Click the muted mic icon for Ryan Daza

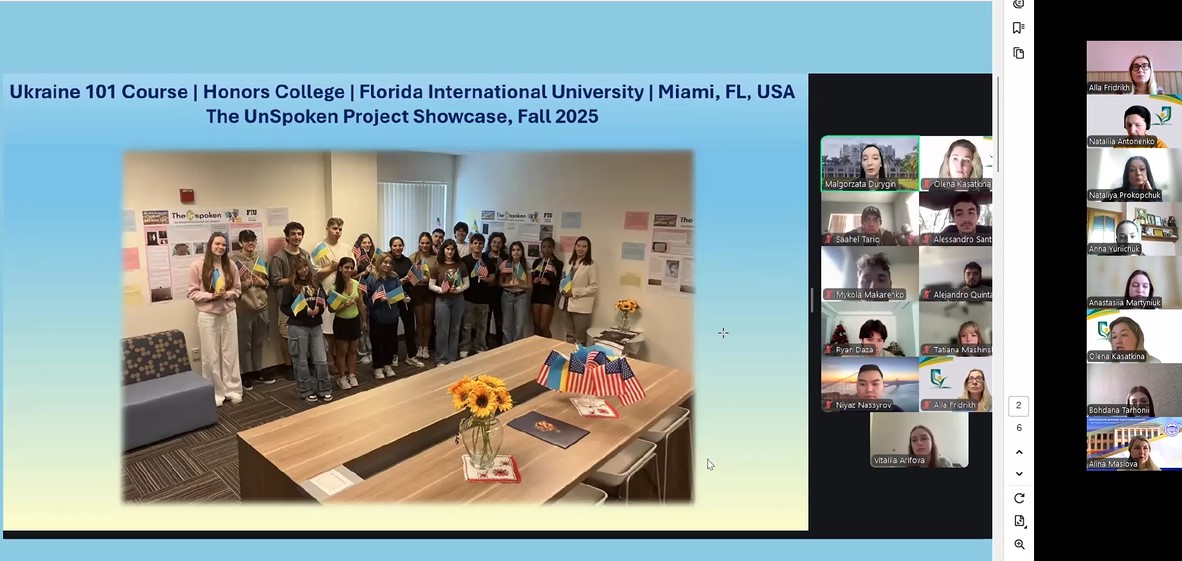828,350
